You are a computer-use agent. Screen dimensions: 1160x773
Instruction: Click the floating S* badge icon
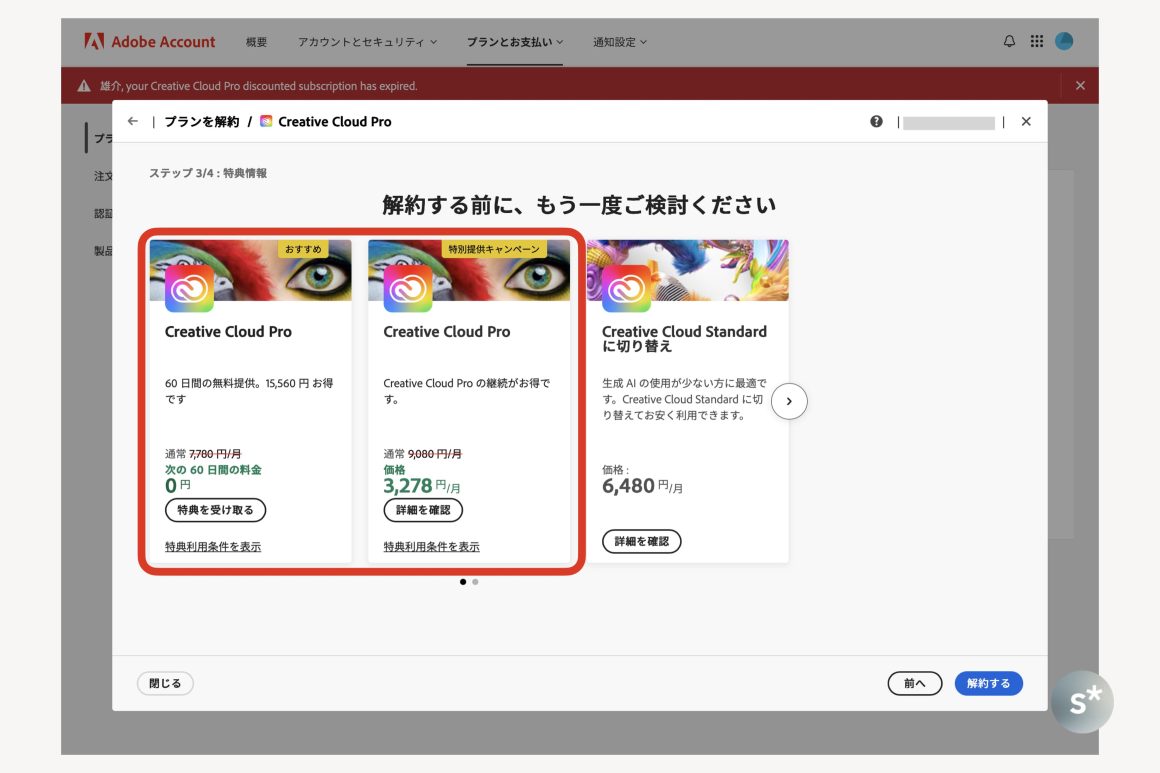pos(1082,702)
